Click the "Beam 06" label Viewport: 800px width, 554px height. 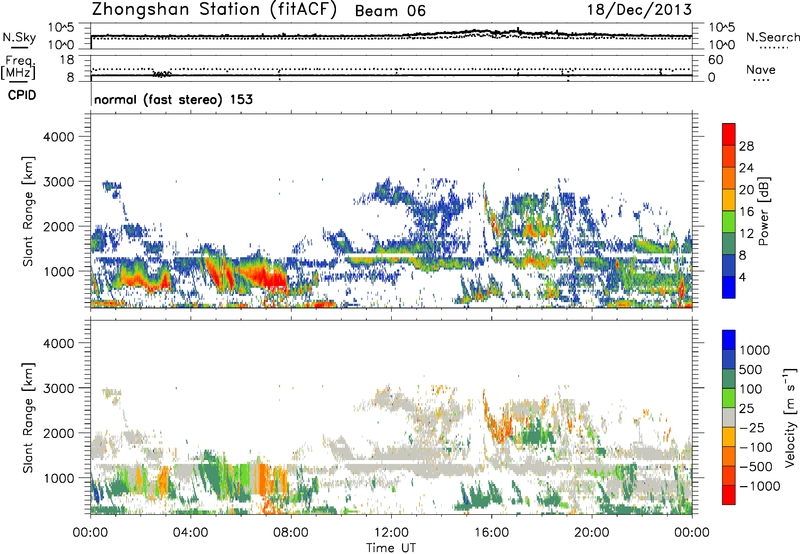point(390,11)
